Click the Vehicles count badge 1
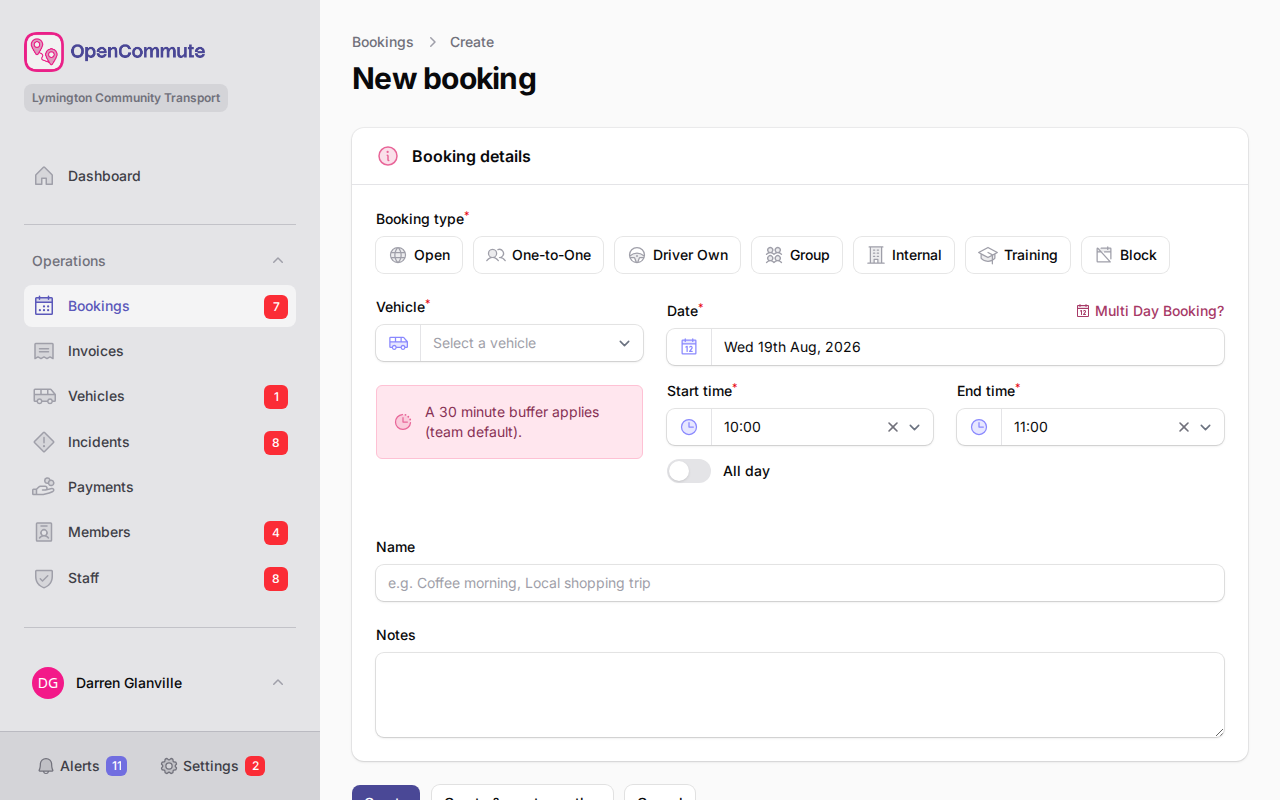 tap(276, 397)
